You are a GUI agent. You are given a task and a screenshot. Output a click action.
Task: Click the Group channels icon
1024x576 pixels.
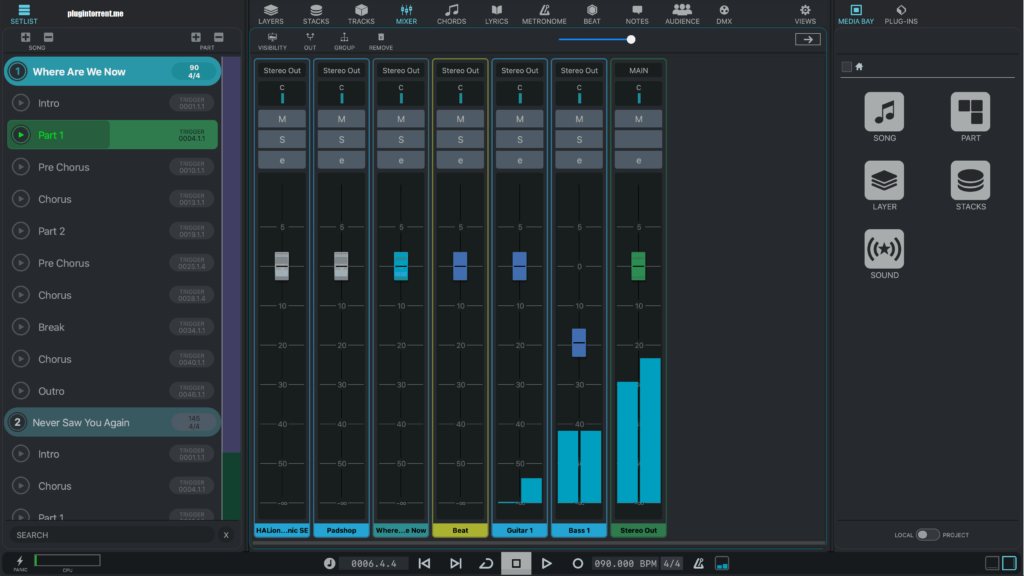coord(344,41)
